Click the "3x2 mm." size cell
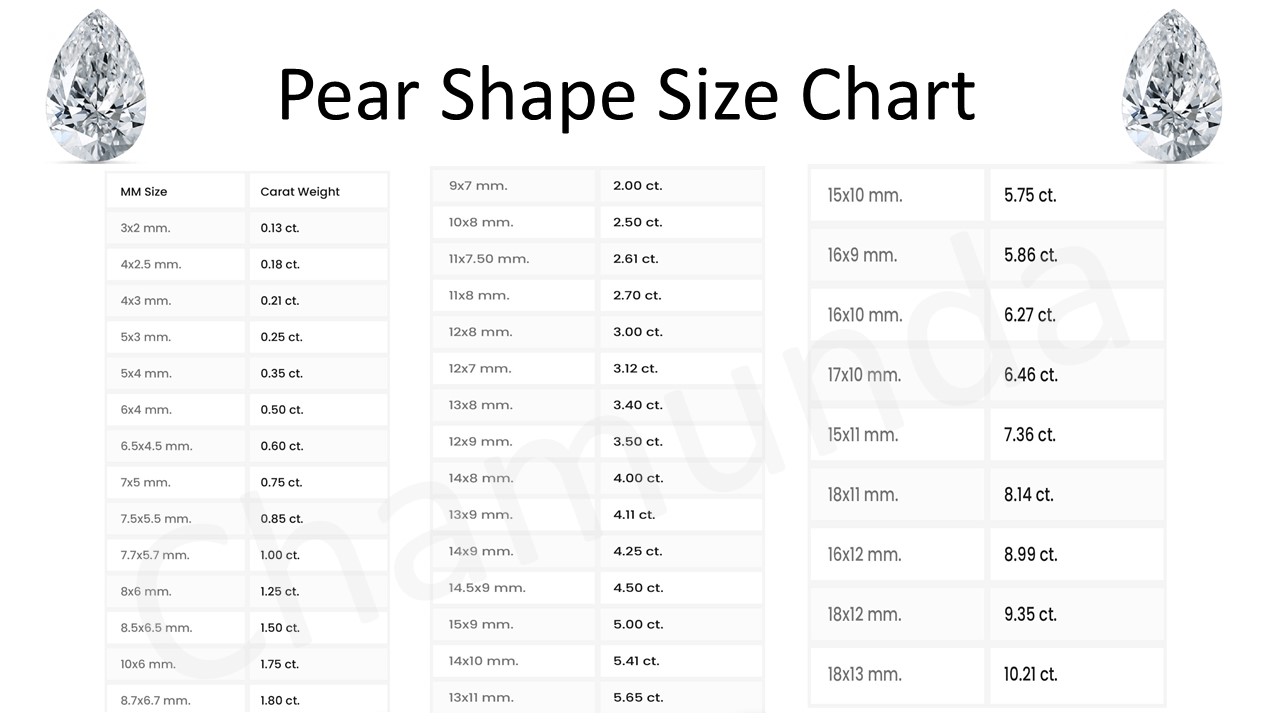The image size is (1280, 720). coord(146,228)
